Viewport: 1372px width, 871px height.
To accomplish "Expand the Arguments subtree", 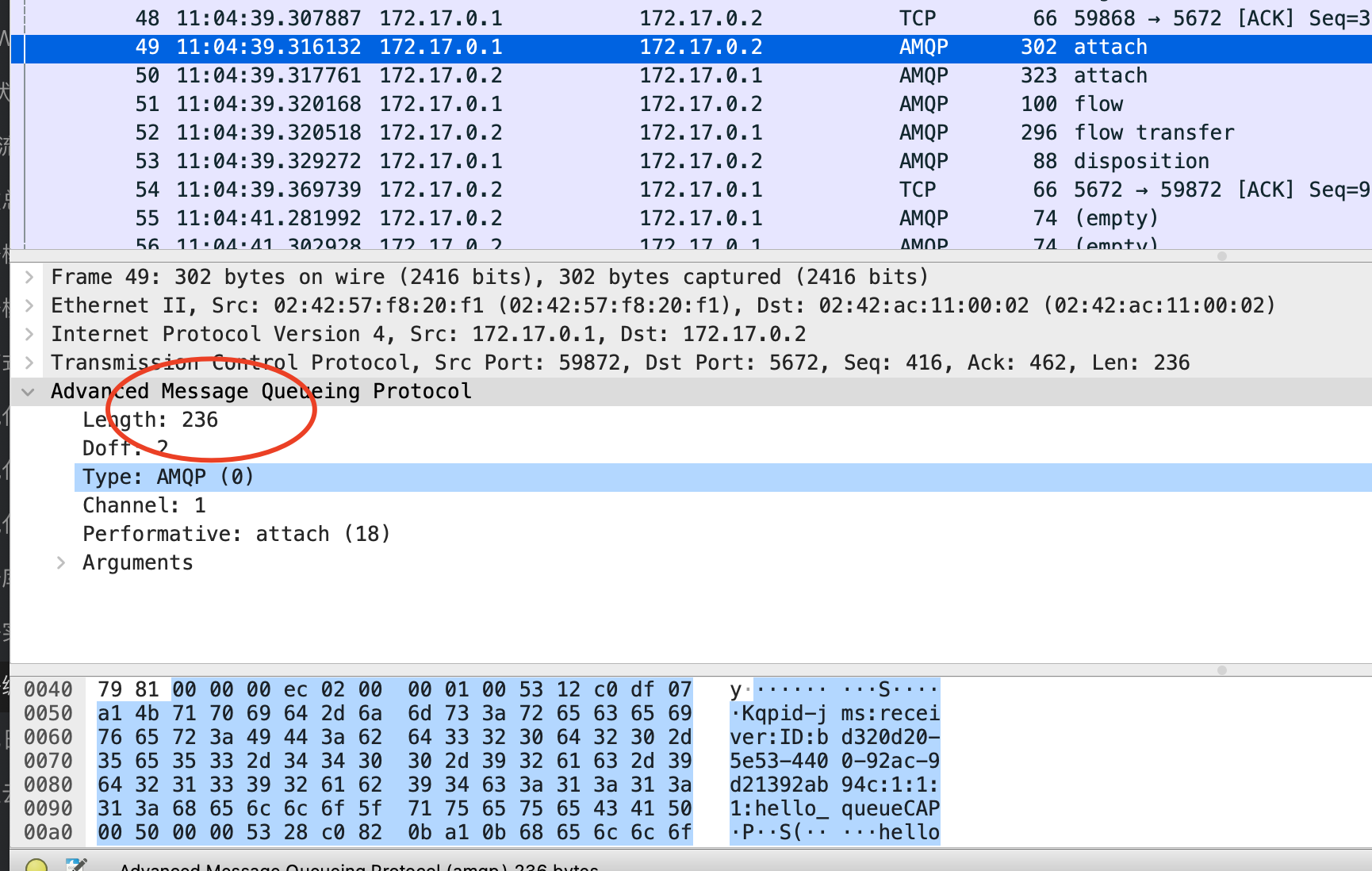I will pos(61,562).
